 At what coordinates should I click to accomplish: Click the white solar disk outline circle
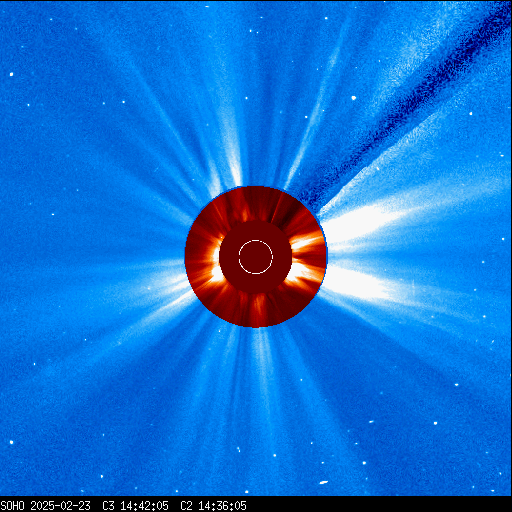pyautogui.click(x=256, y=257)
